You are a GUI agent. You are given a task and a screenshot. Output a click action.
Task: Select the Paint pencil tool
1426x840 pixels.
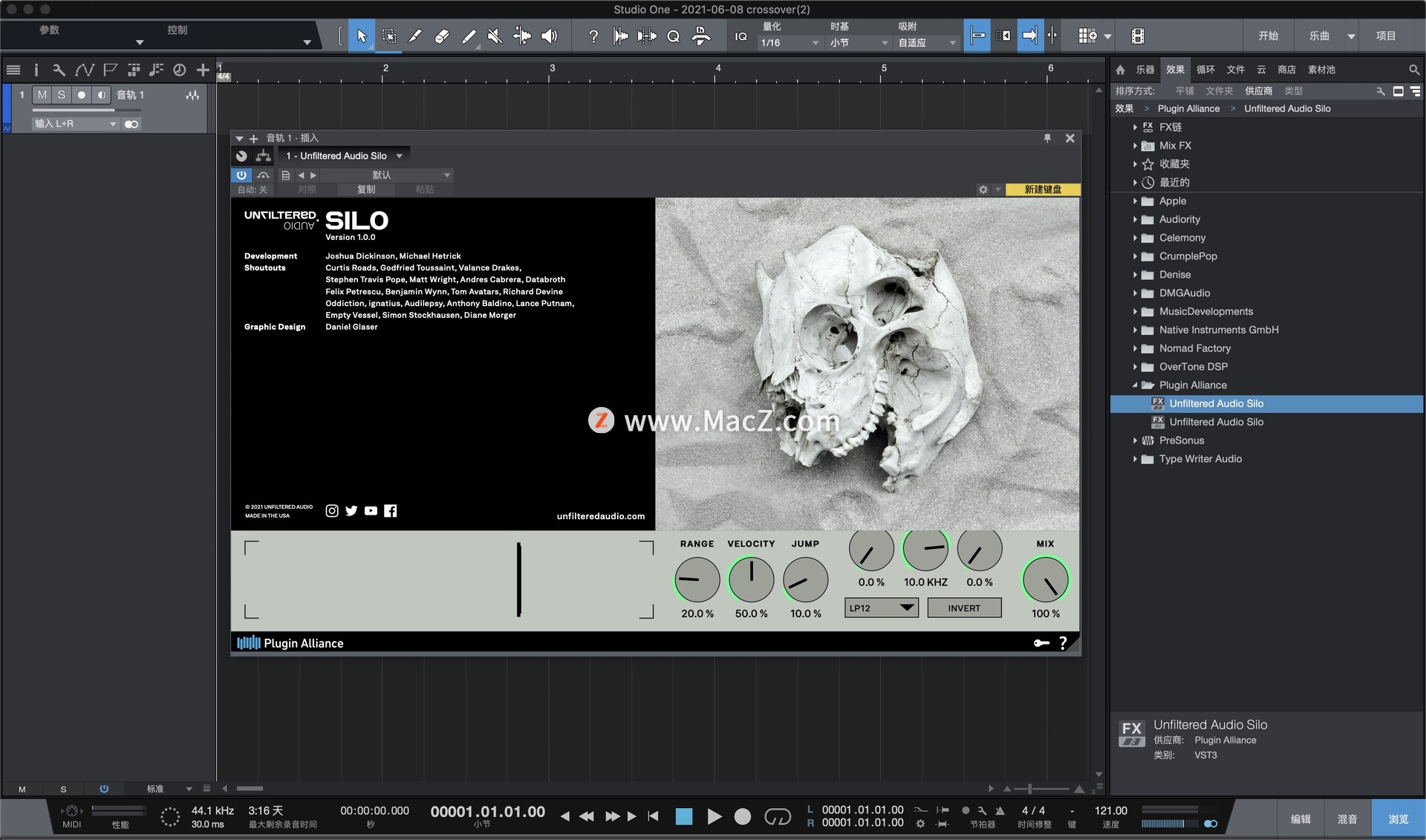point(469,36)
